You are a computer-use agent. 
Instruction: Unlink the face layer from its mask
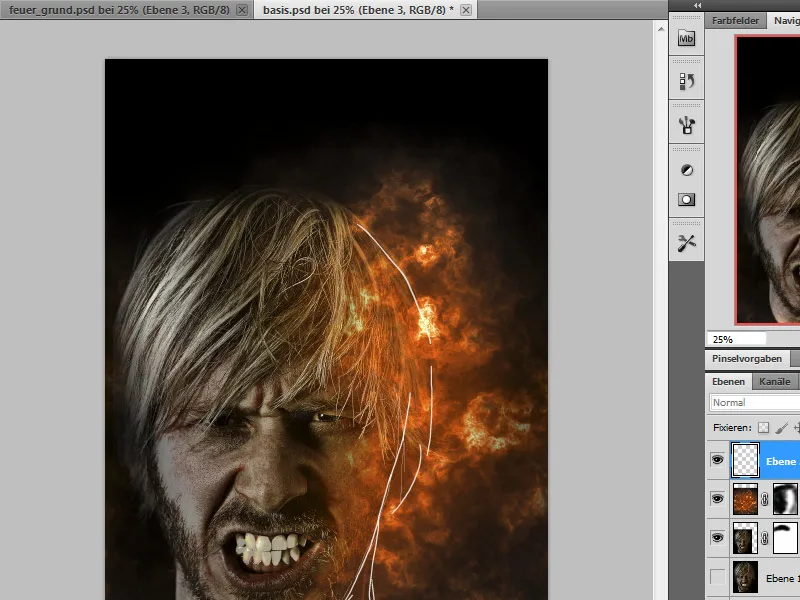tap(765, 538)
